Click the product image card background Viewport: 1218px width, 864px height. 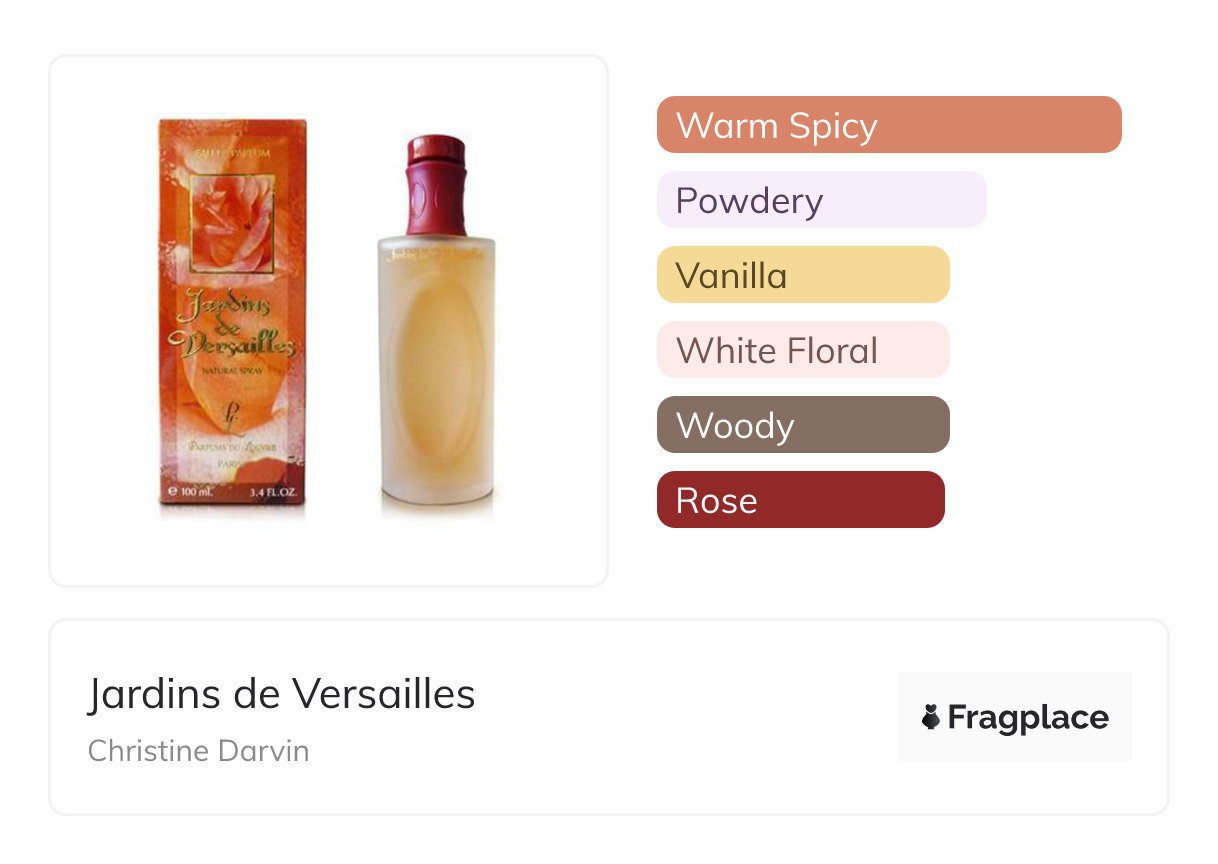(329, 321)
